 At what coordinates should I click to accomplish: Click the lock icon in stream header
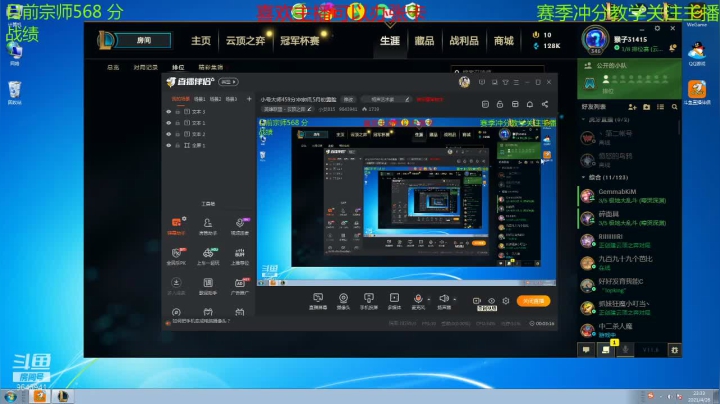click(x=500, y=104)
